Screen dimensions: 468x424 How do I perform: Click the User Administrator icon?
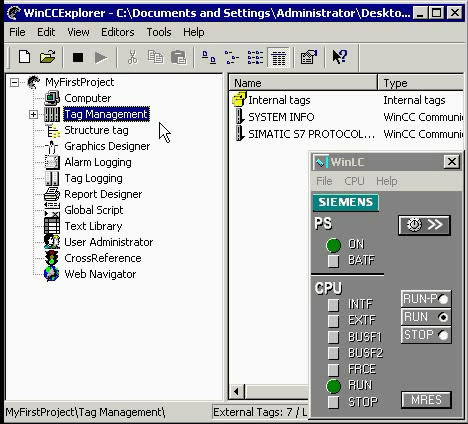pos(52,242)
